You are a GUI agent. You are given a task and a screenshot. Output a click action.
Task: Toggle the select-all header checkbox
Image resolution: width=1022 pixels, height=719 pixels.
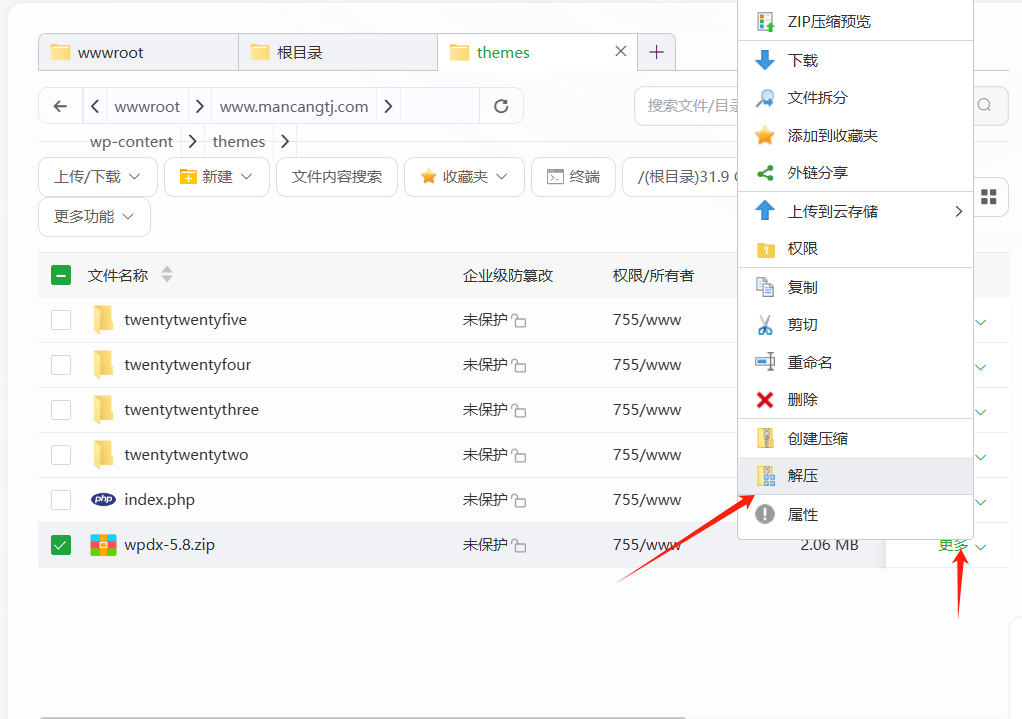[x=61, y=276]
